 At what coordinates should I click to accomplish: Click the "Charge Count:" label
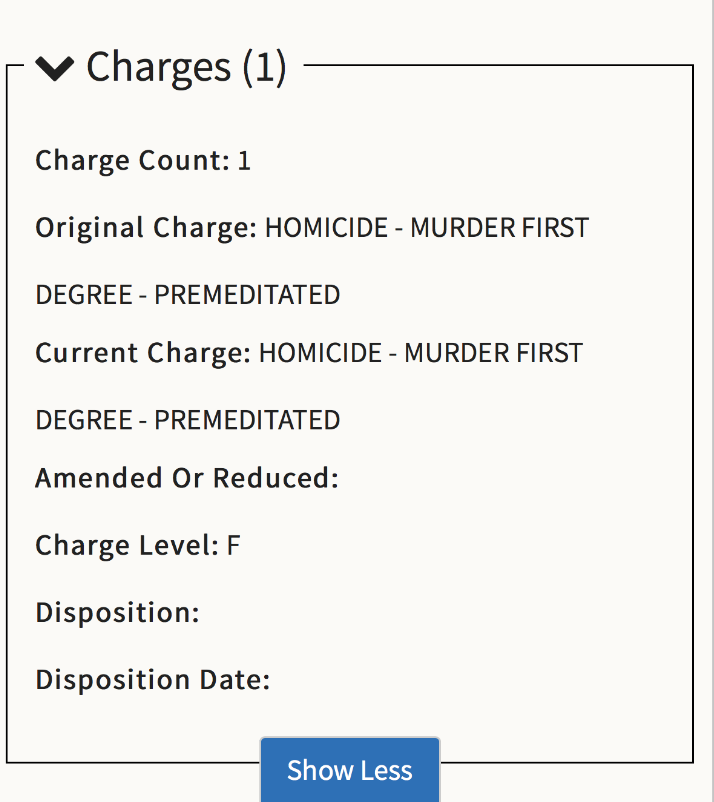click(132, 161)
